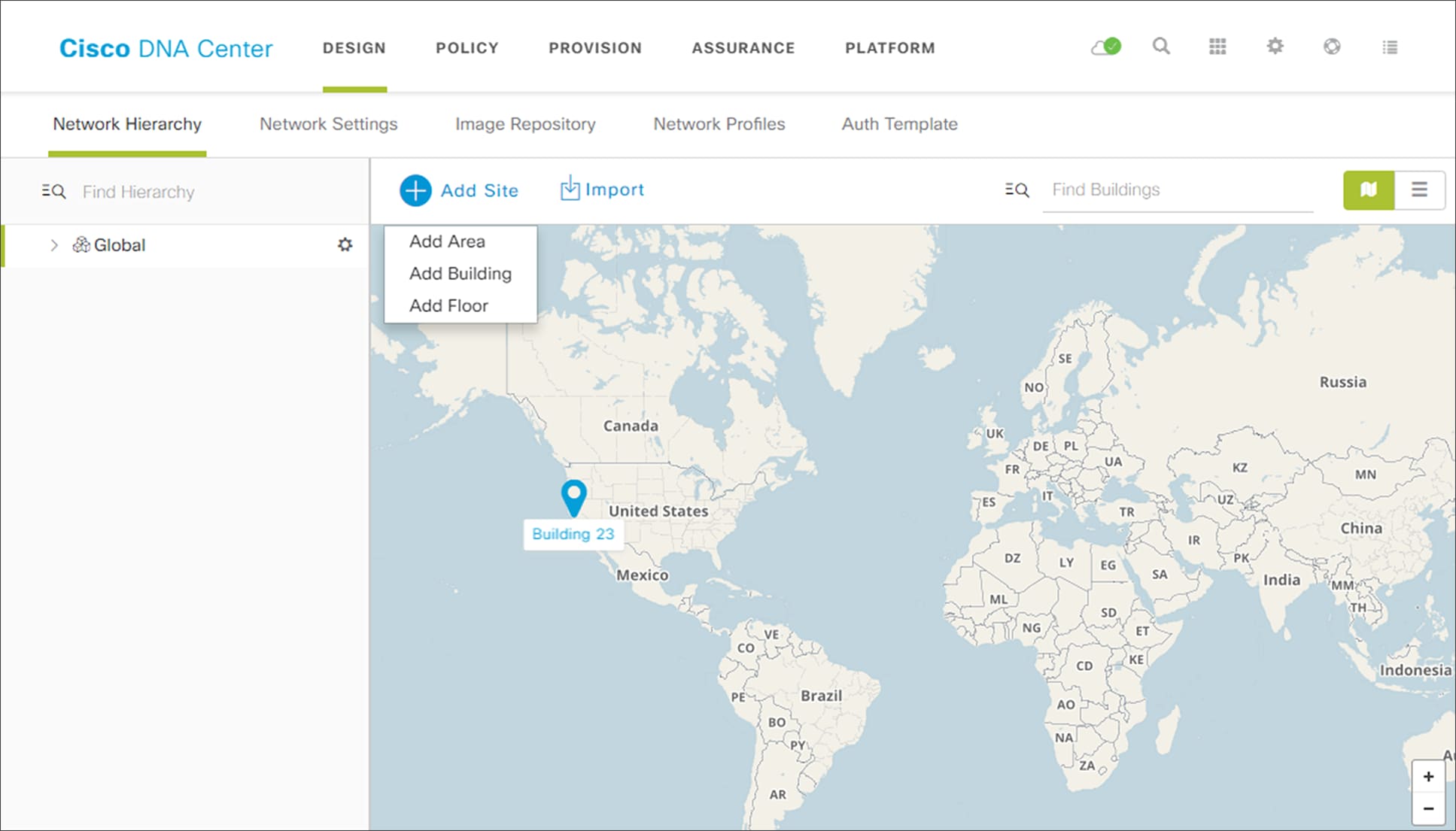Click the India label on the map
Image resolution: width=1456 pixels, height=831 pixels.
point(1281,580)
